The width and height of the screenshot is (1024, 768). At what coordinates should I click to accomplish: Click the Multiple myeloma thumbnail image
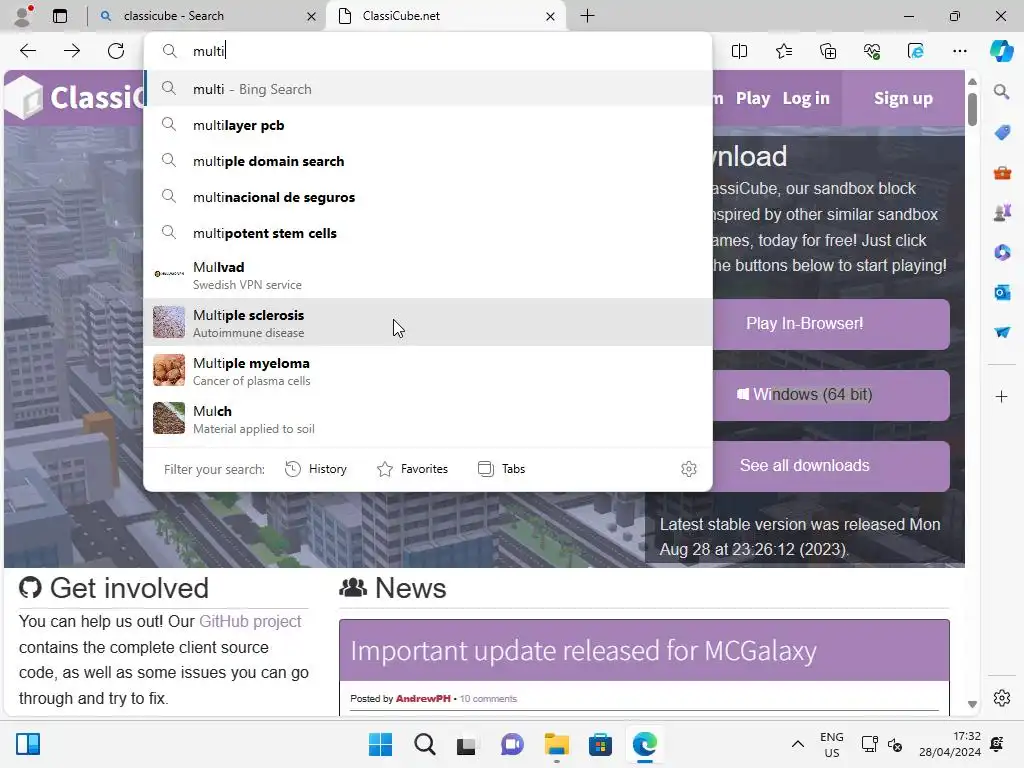[168, 370]
